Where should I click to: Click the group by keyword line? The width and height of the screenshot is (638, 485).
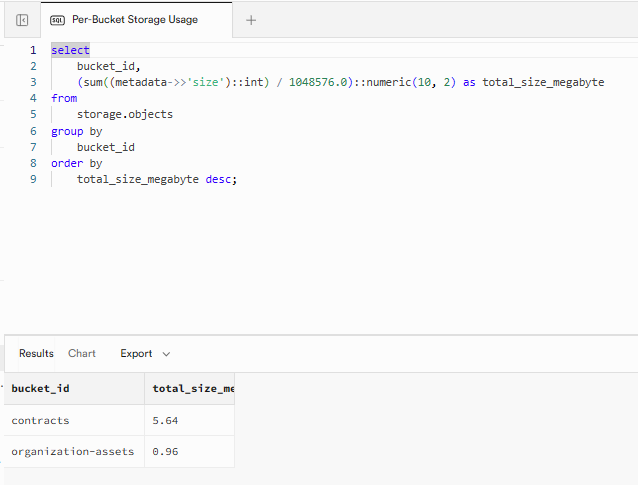(x=76, y=131)
